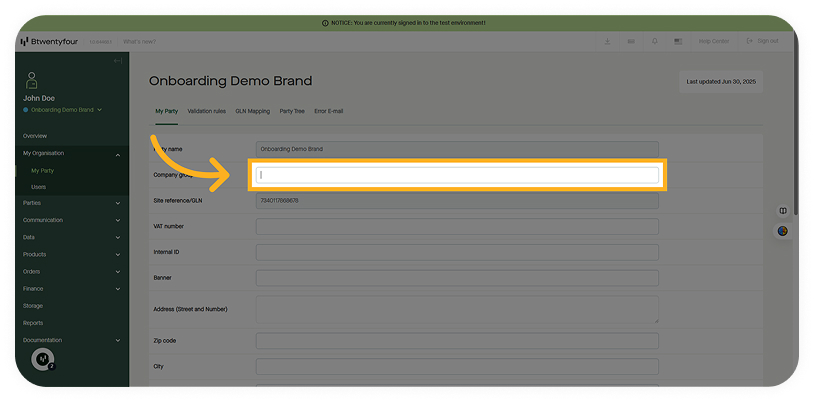Click the VAT number input field

(457, 227)
